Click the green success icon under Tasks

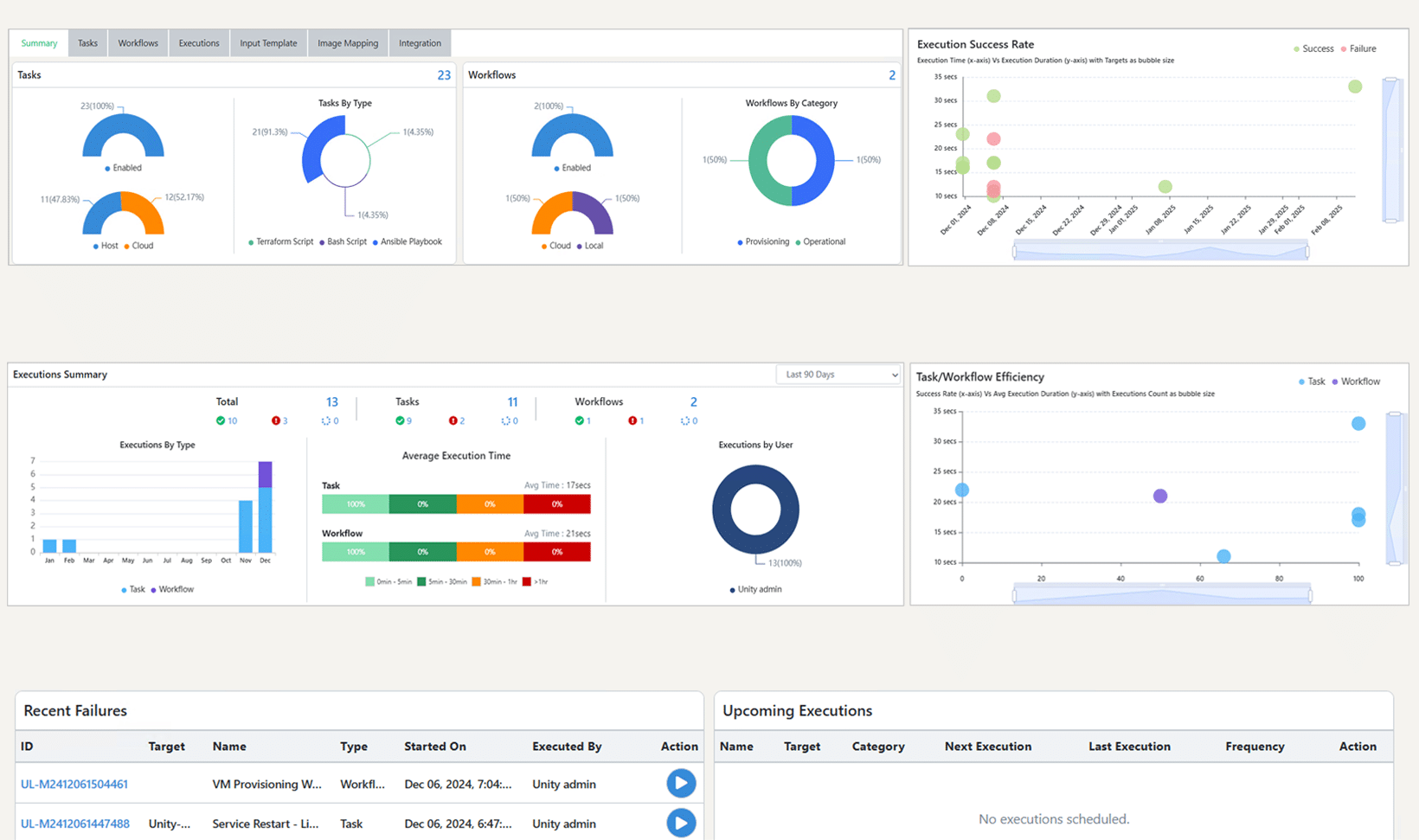(400, 421)
